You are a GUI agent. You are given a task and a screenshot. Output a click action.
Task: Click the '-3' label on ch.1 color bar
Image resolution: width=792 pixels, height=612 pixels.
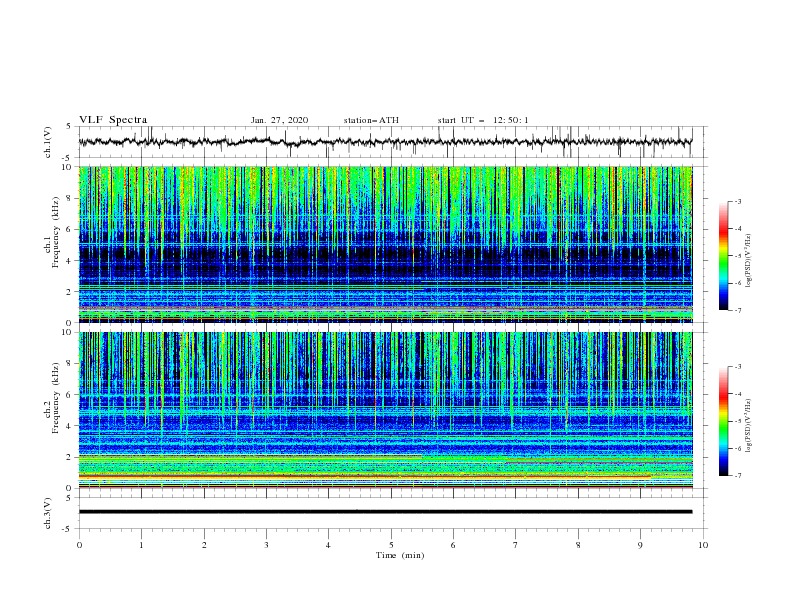pyautogui.click(x=737, y=201)
